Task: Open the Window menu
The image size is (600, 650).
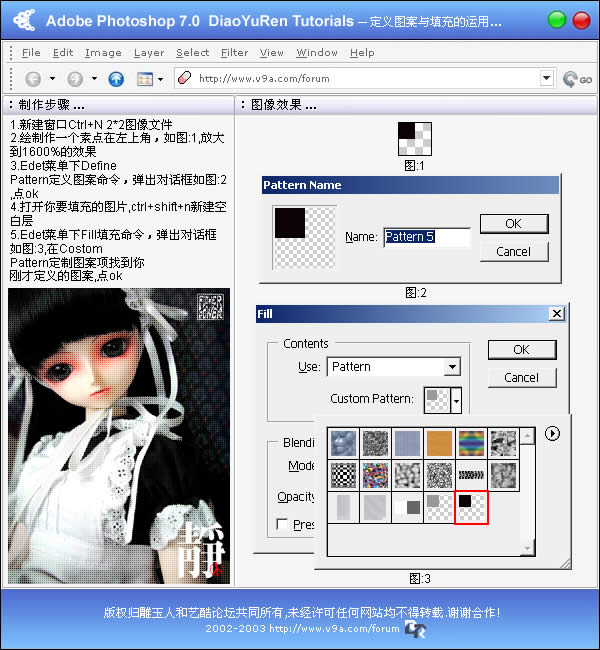Action: pyautogui.click(x=317, y=53)
